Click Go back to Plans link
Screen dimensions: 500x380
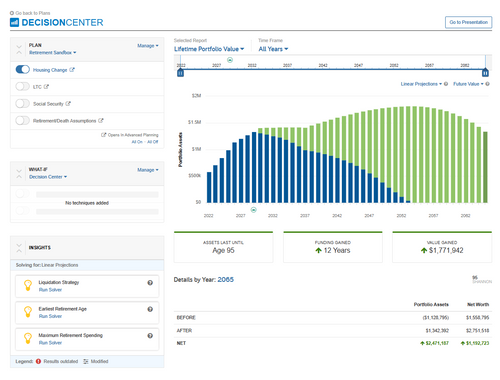[33, 13]
